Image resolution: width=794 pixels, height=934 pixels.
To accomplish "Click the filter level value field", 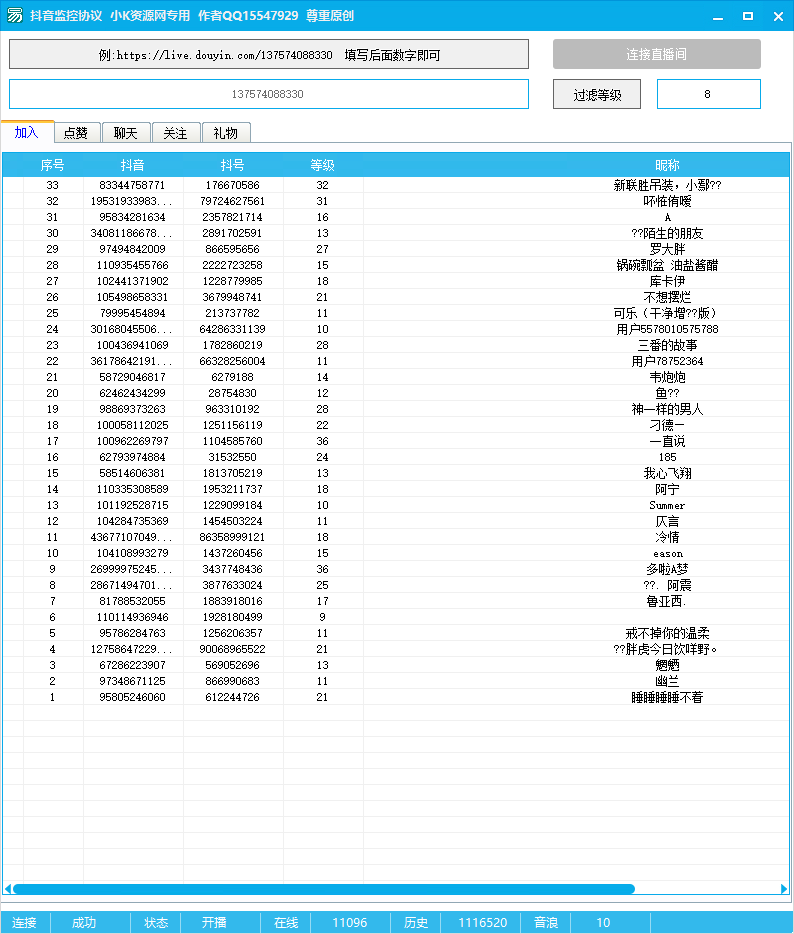I will 708,94.
